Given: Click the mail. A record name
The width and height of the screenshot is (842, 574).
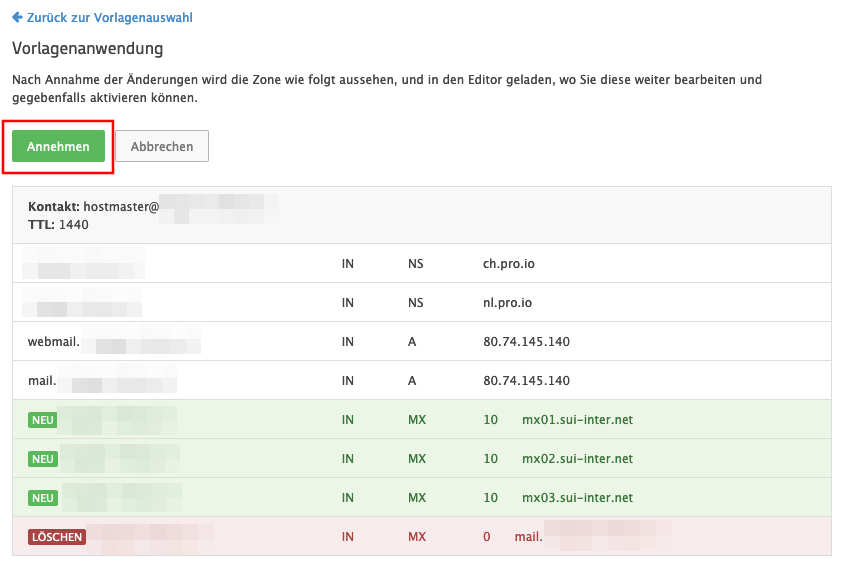Looking at the screenshot, I should click(42, 381).
